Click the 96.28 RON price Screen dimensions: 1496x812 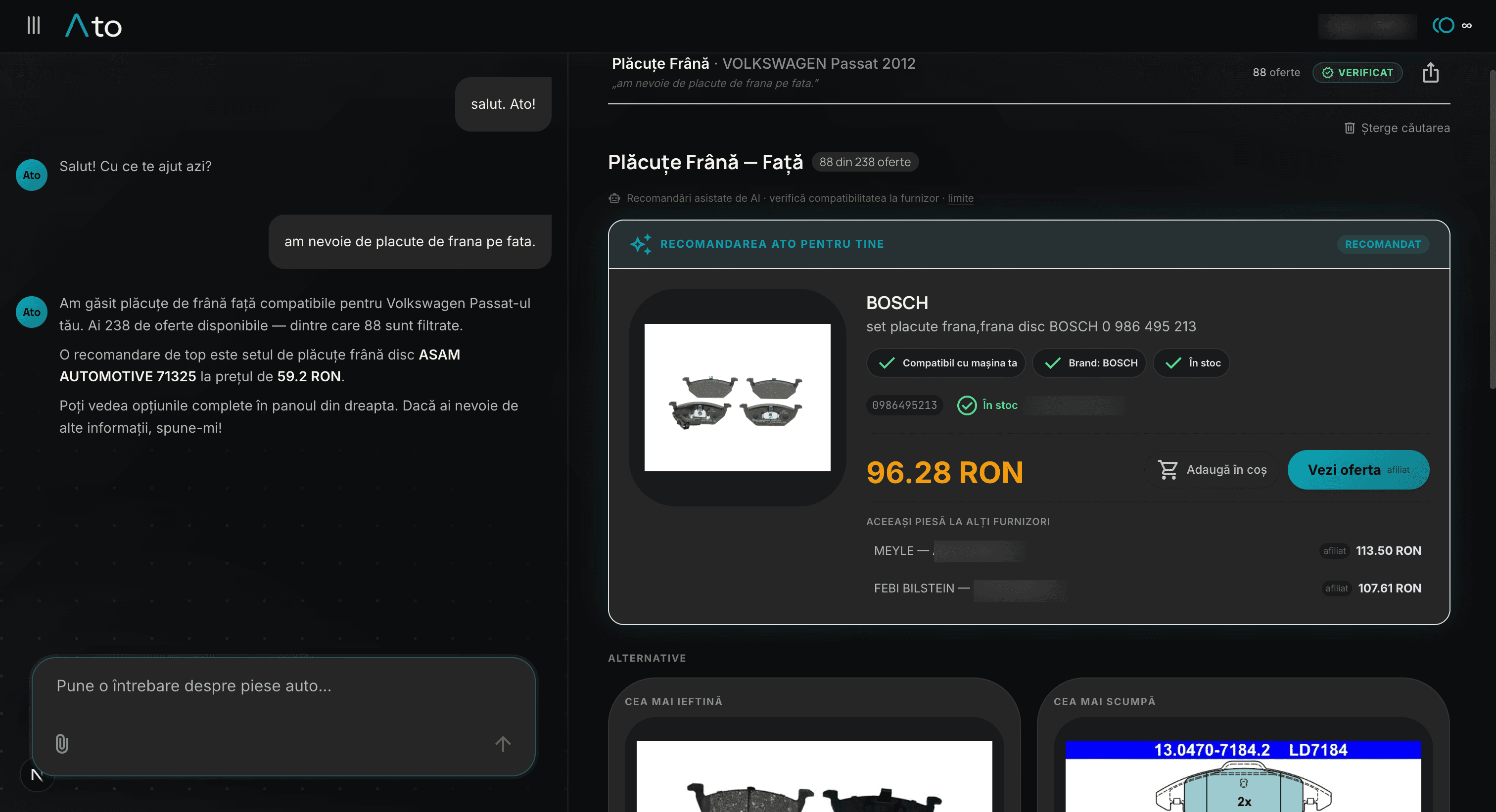945,472
